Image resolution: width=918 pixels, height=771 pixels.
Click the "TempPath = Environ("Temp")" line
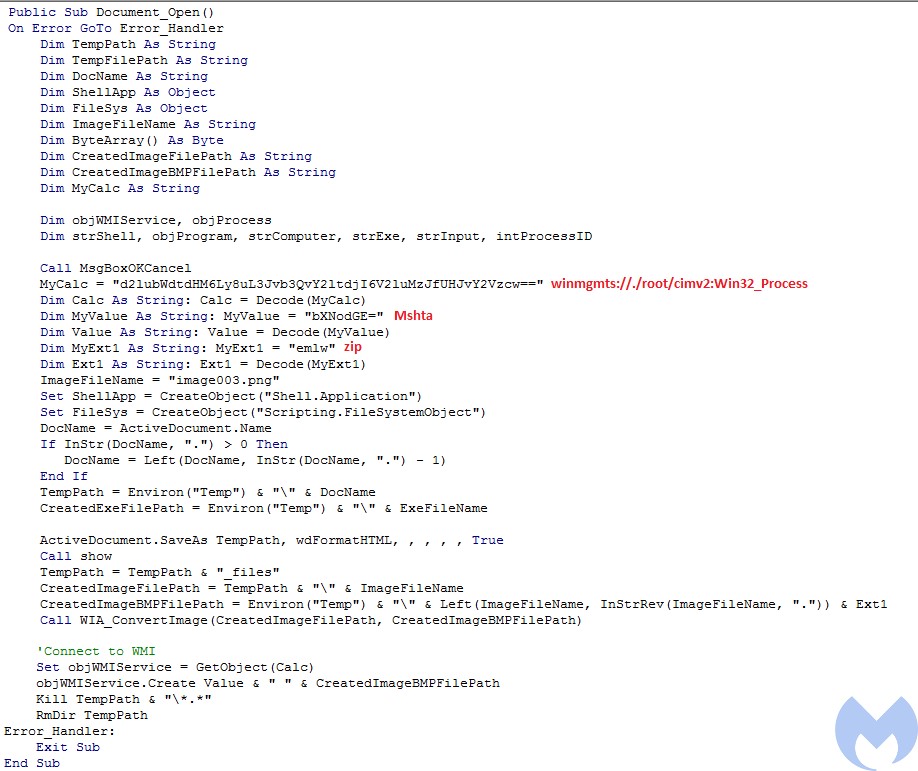pos(208,492)
